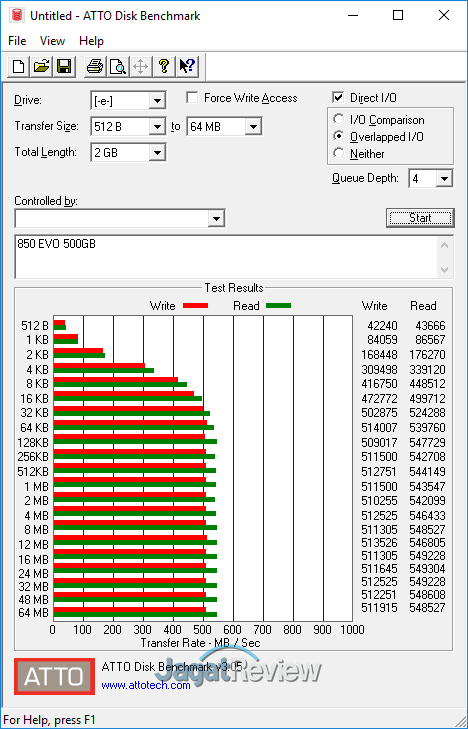Enable Force Write Access checkbox
468x729 pixels.
(191, 98)
